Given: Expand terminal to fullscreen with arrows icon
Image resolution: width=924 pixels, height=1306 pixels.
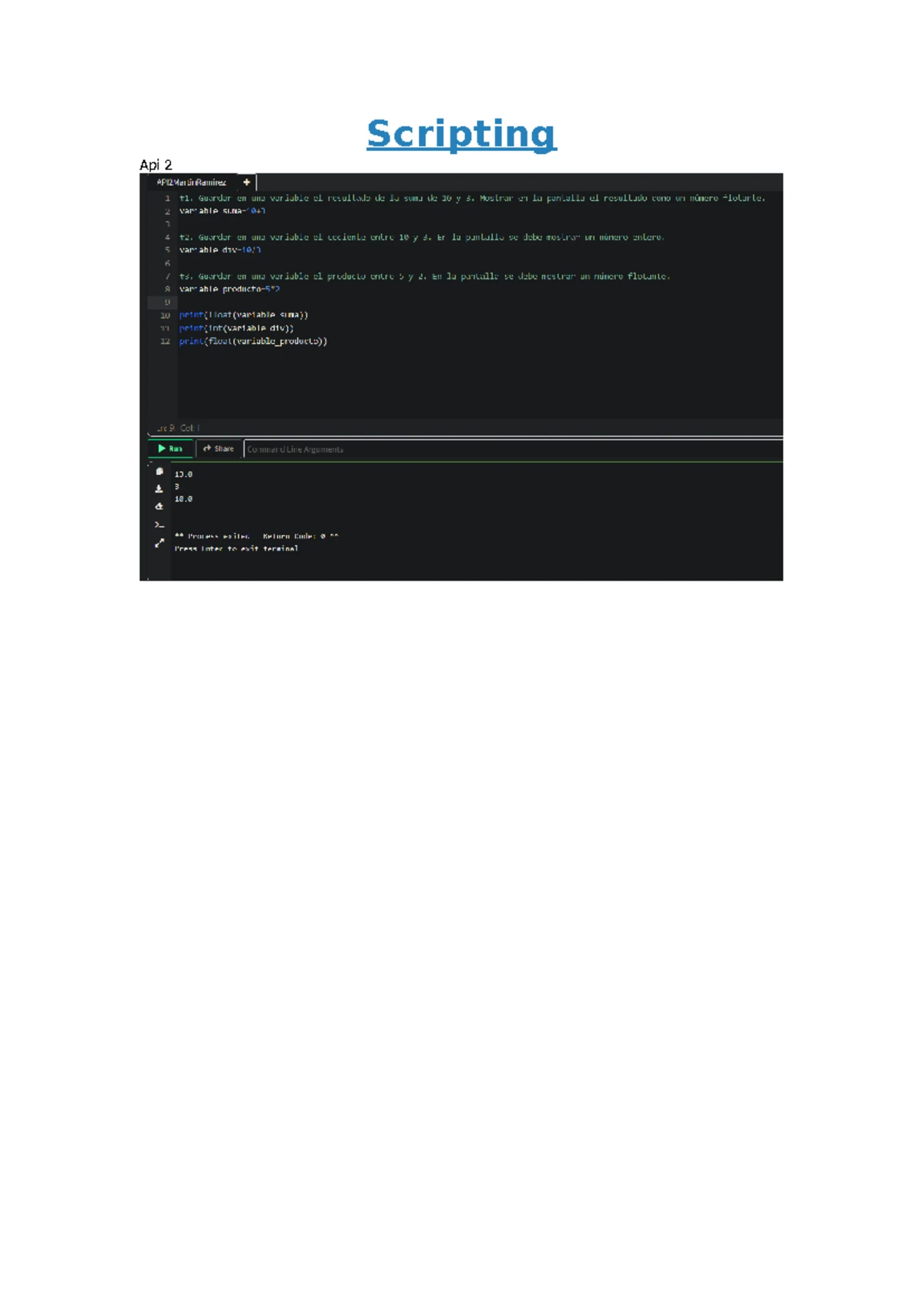Looking at the screenshot, I should (159, 543).
